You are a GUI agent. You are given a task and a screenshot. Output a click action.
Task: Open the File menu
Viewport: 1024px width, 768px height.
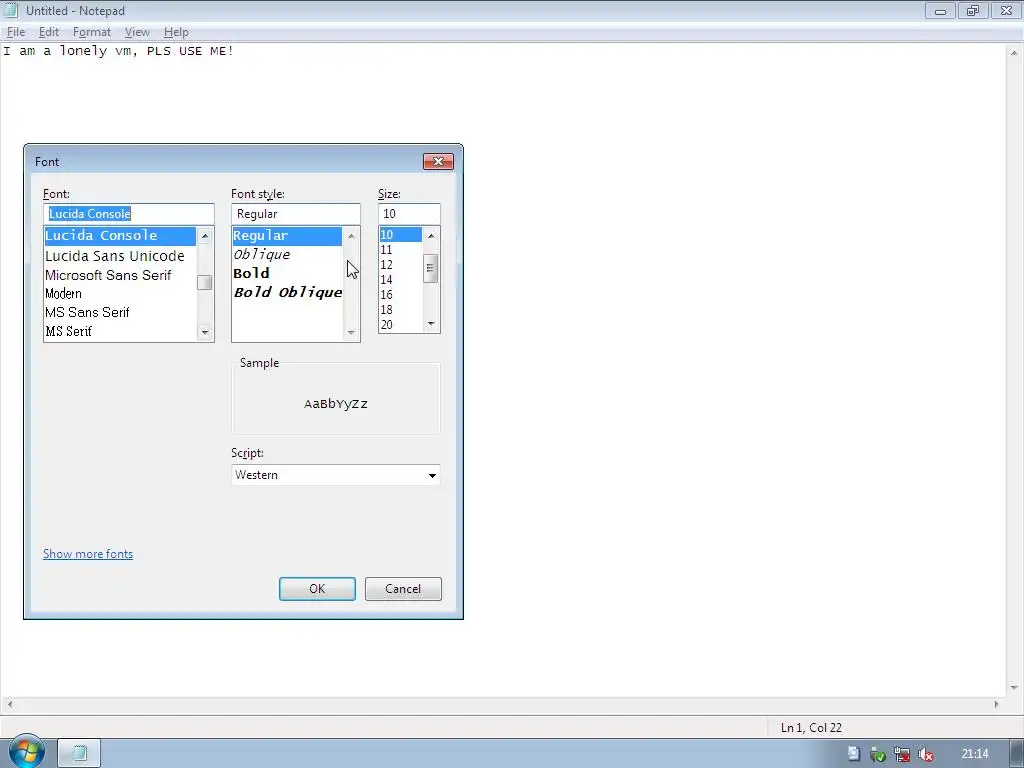pos(16,32)
